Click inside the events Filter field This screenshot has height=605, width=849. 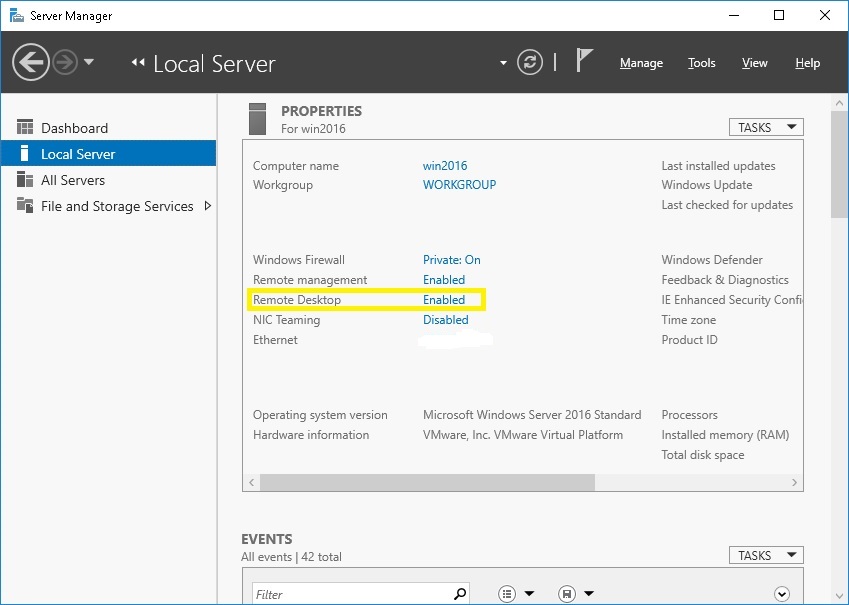click(x=352, y=594)
